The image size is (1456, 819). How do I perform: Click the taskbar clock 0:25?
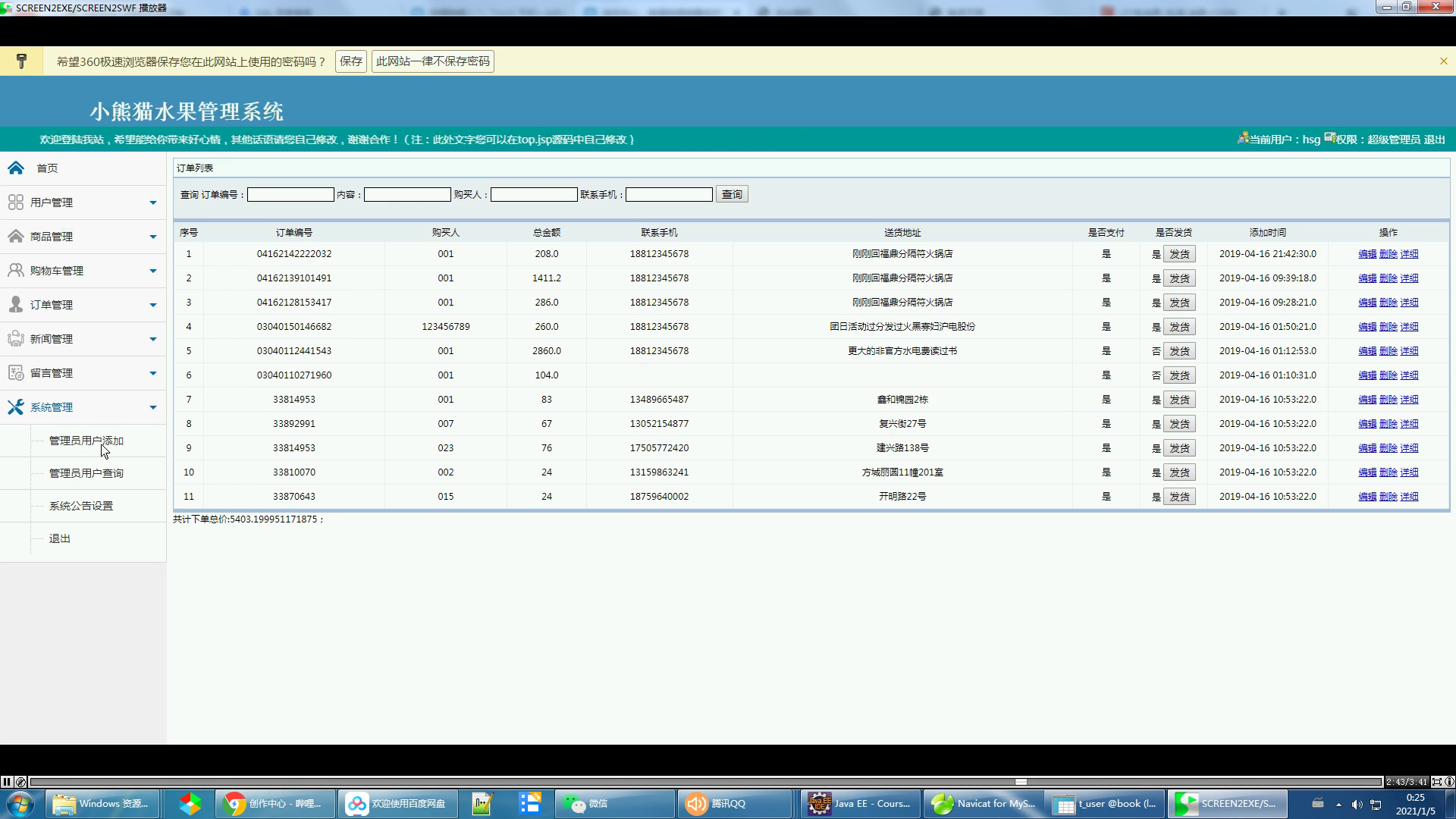coord(1415,798)
